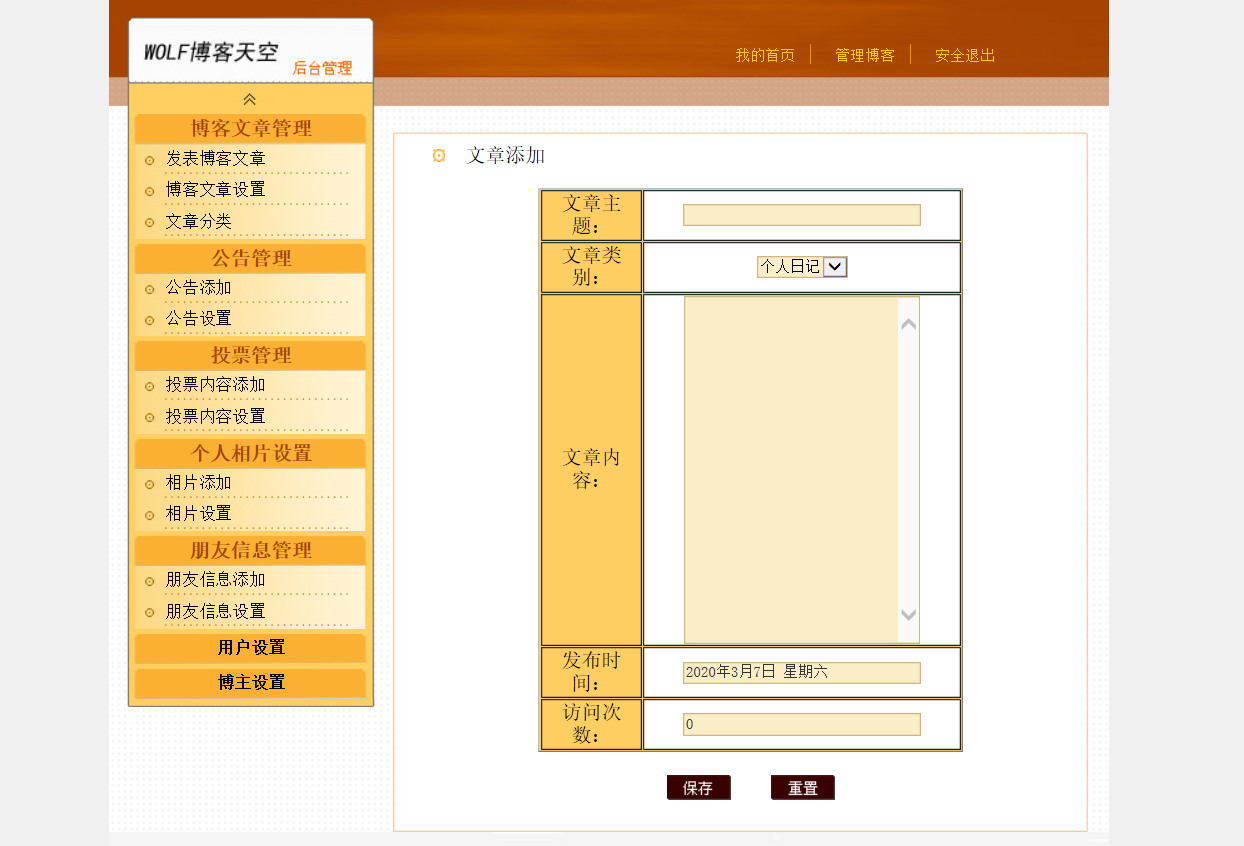Click bullet icon beside 朋友信息设置
Viewport: 1244px width, 846px height.
pos(149,612)
